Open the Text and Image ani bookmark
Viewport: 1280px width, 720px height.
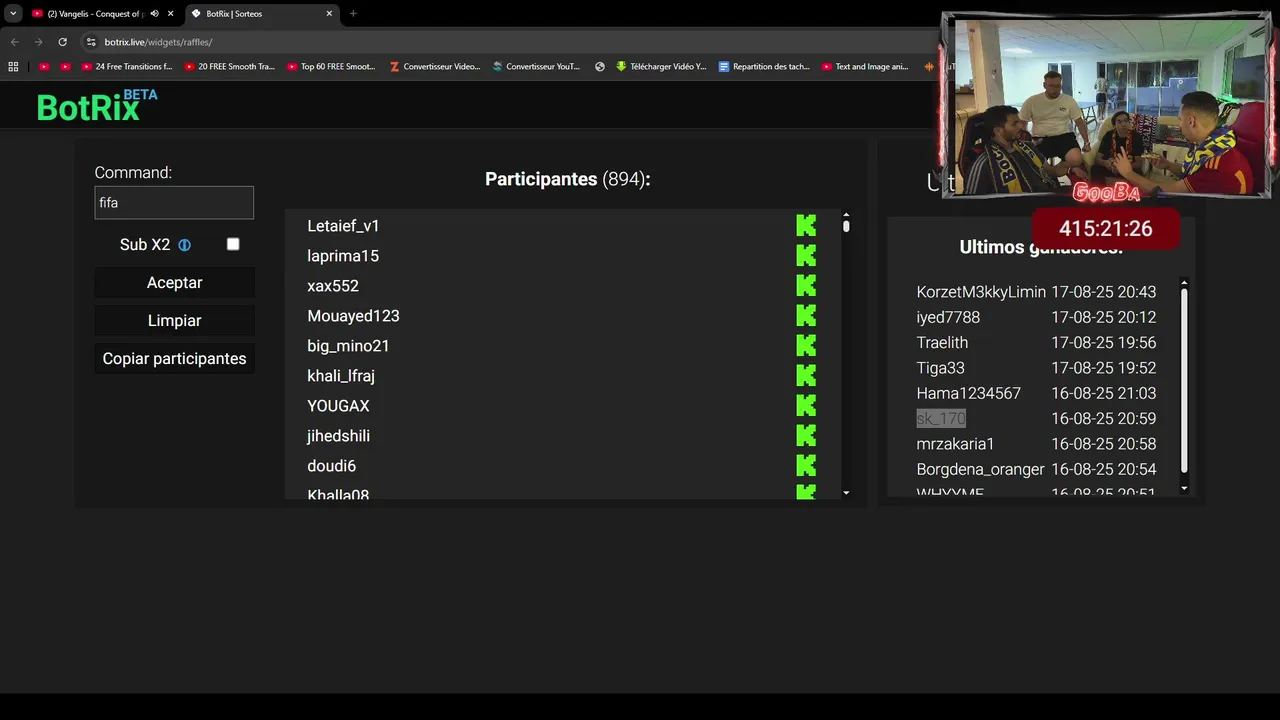point(866,67)
